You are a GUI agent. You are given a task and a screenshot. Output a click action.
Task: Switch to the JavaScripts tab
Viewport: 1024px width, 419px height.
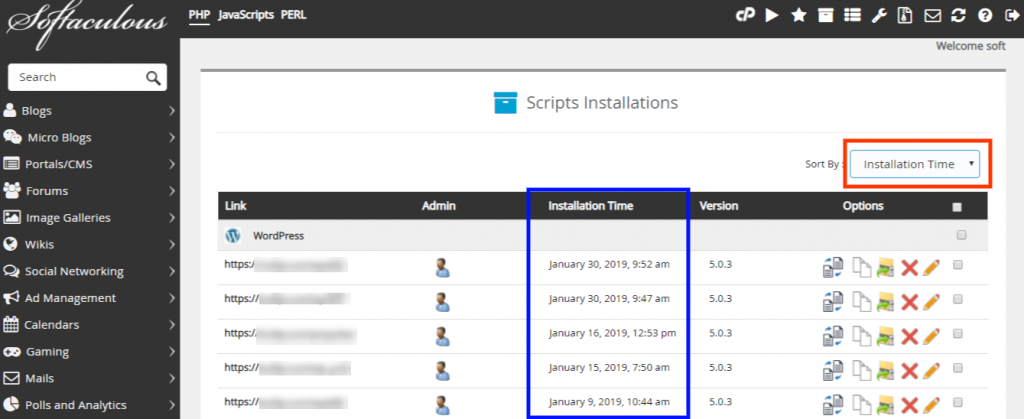(246, 15)
